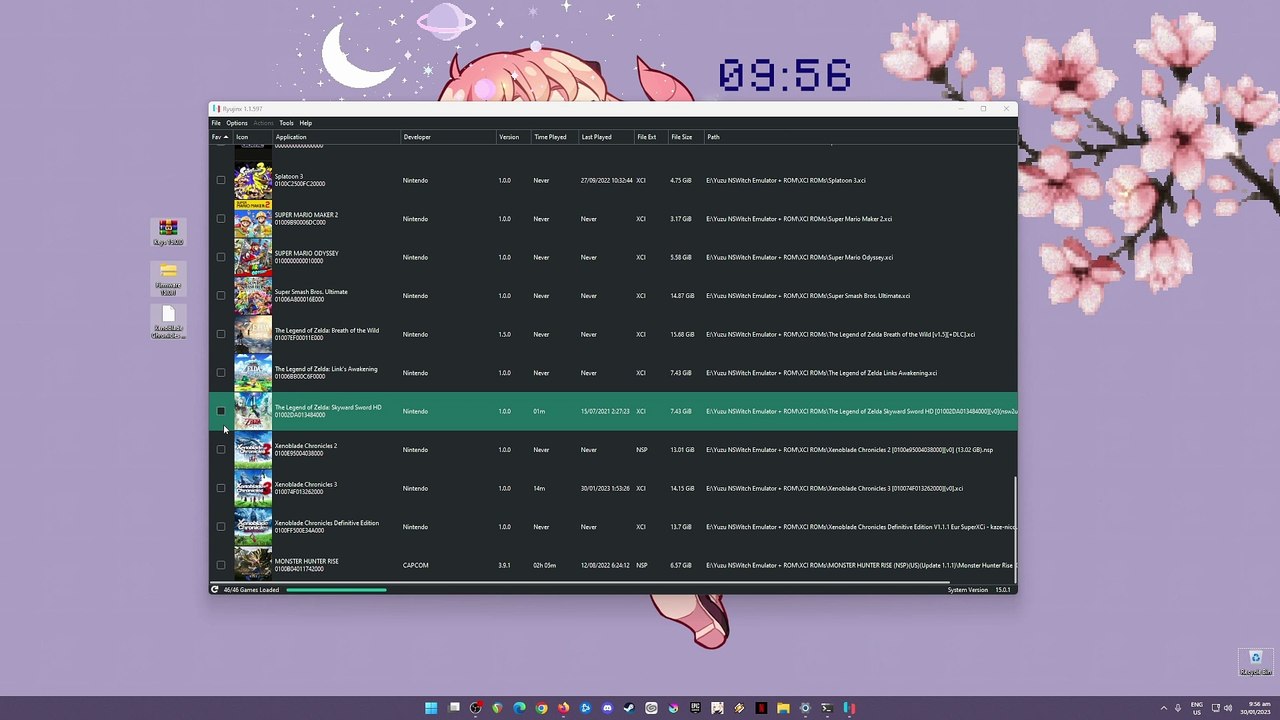This screenshot has height=720, width=1280.
Task: Click the 'NSP' extension of Xenoblade Chronicles 2
Action: click(x=642, y=450)
